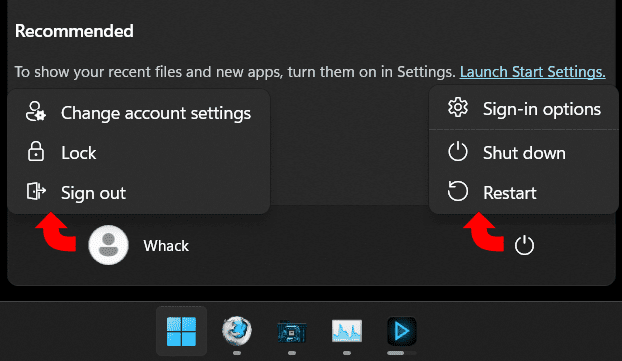
Task: Open the motherboard folder icon on taskbar
Action: (x=292, y=331)
